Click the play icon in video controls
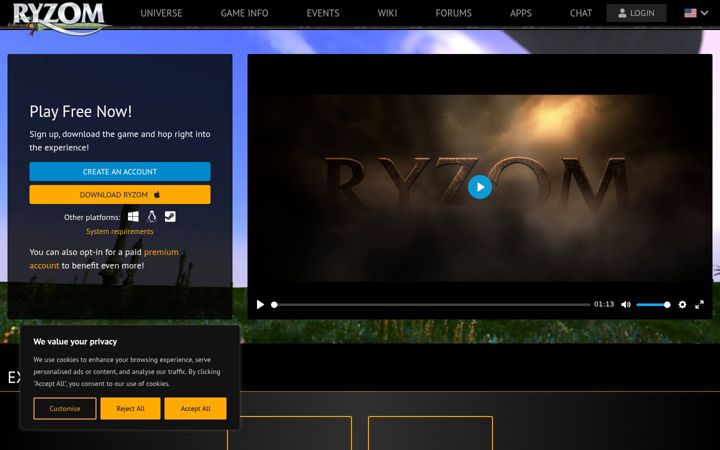Viewport: 720px width, 450px height. (x=260, y=304)
